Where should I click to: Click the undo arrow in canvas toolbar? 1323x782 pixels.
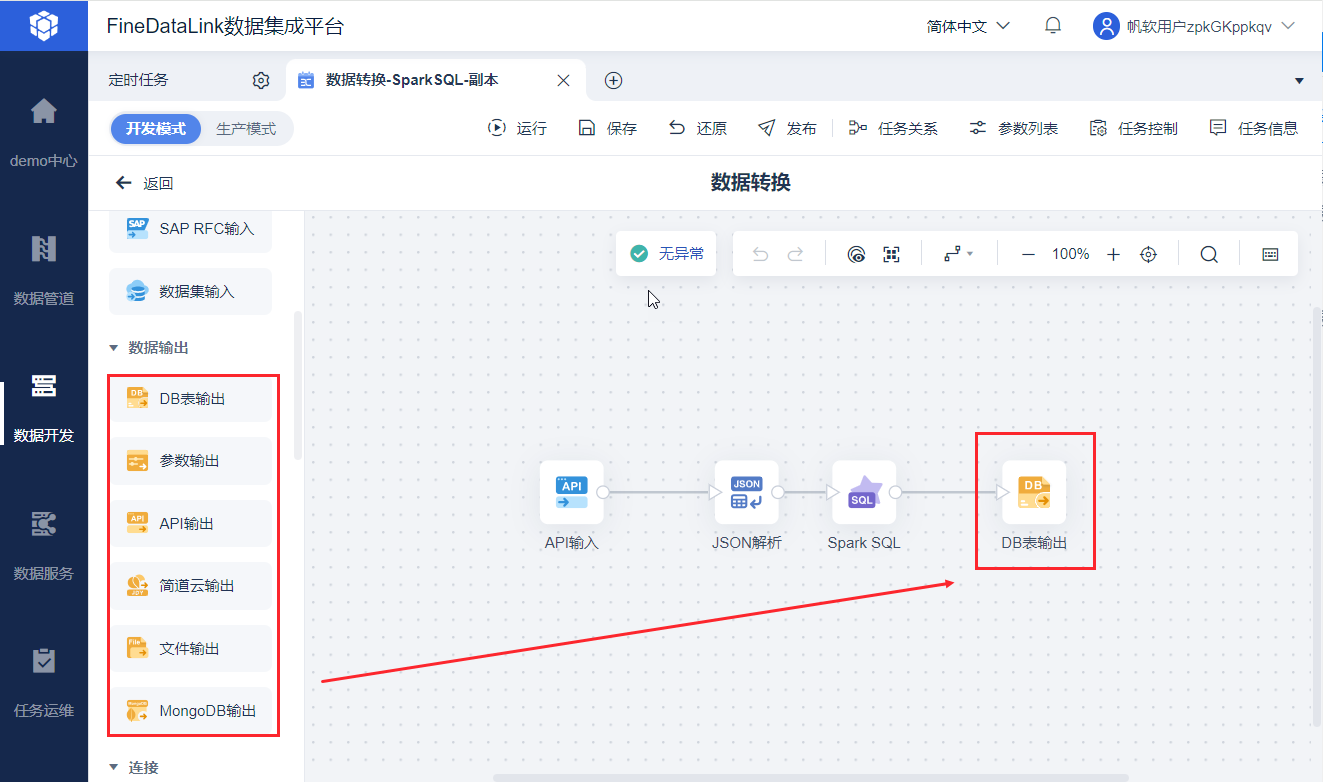coord(760,254)
